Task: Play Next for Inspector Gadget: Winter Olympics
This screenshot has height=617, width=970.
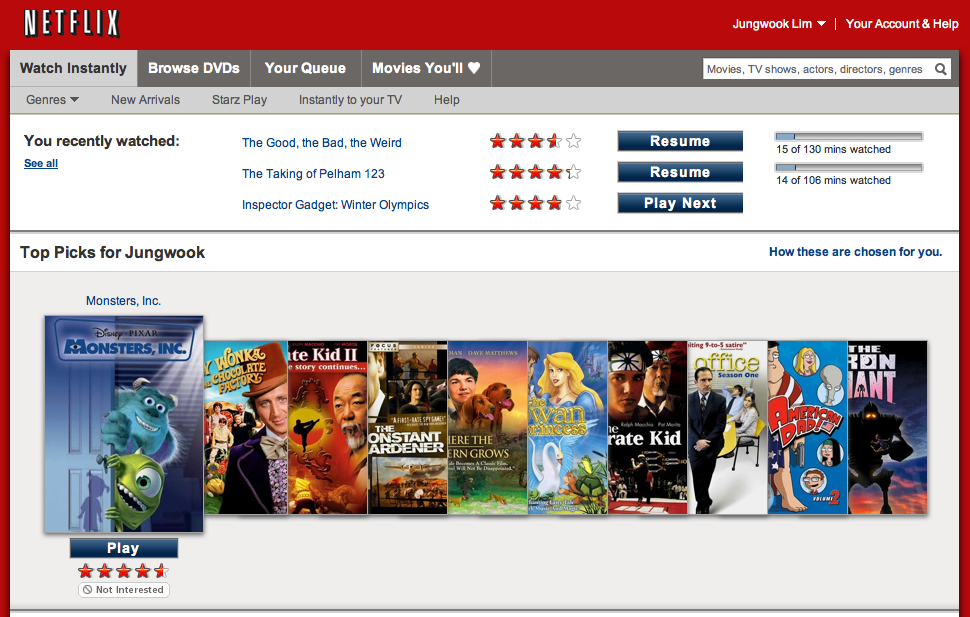Action: [x=680, y=203]
